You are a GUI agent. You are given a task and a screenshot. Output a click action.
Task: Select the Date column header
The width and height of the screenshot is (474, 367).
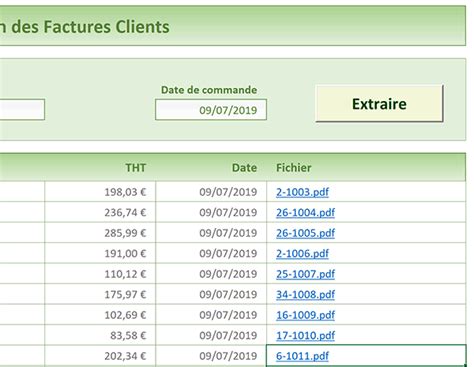244,168
